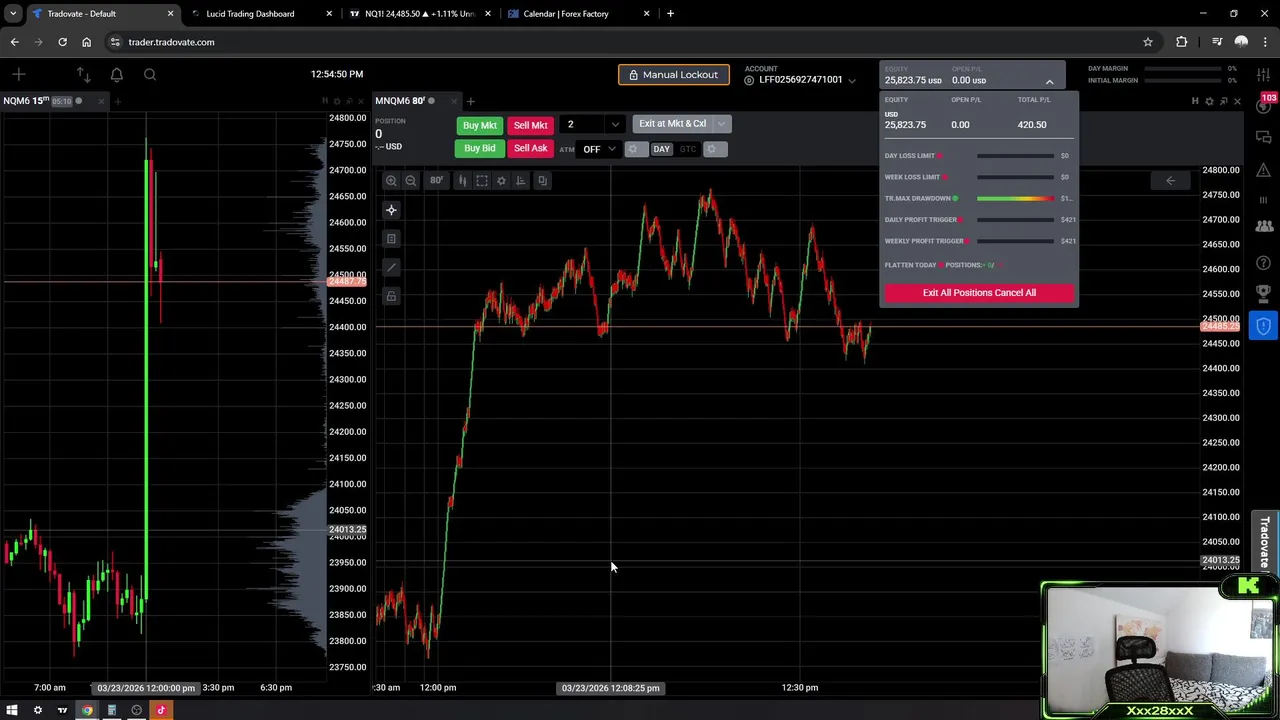
Task: Open the trophy icon in right sidebar
Action: (1264, 293)
